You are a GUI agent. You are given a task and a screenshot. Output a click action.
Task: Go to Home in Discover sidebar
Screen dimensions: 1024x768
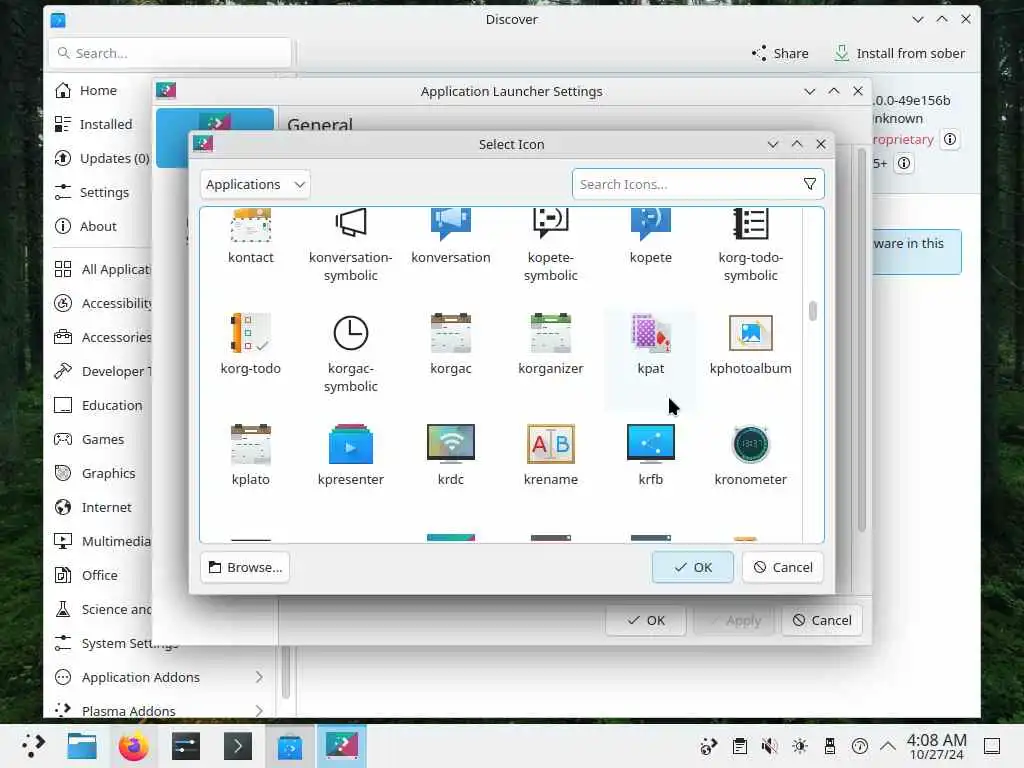tap(98, 90)
